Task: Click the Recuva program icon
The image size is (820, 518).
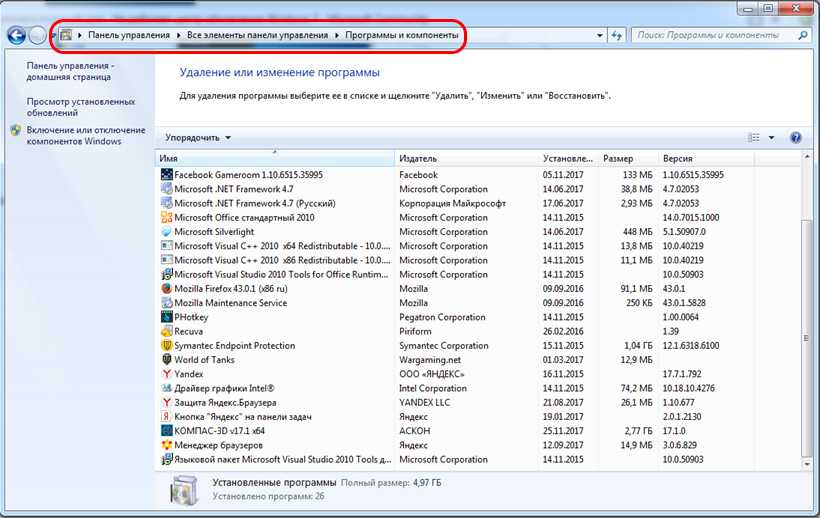Action: tap(166, 331)
